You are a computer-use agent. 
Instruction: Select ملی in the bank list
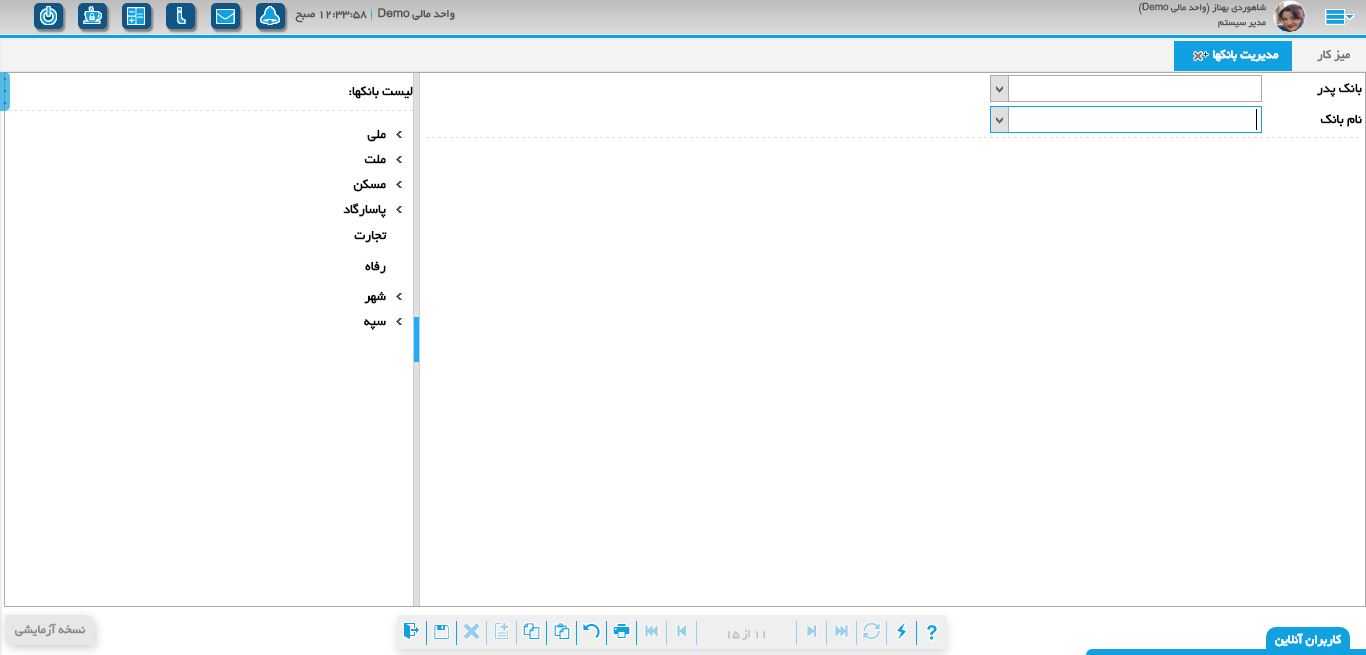click(x=376, y=134)
